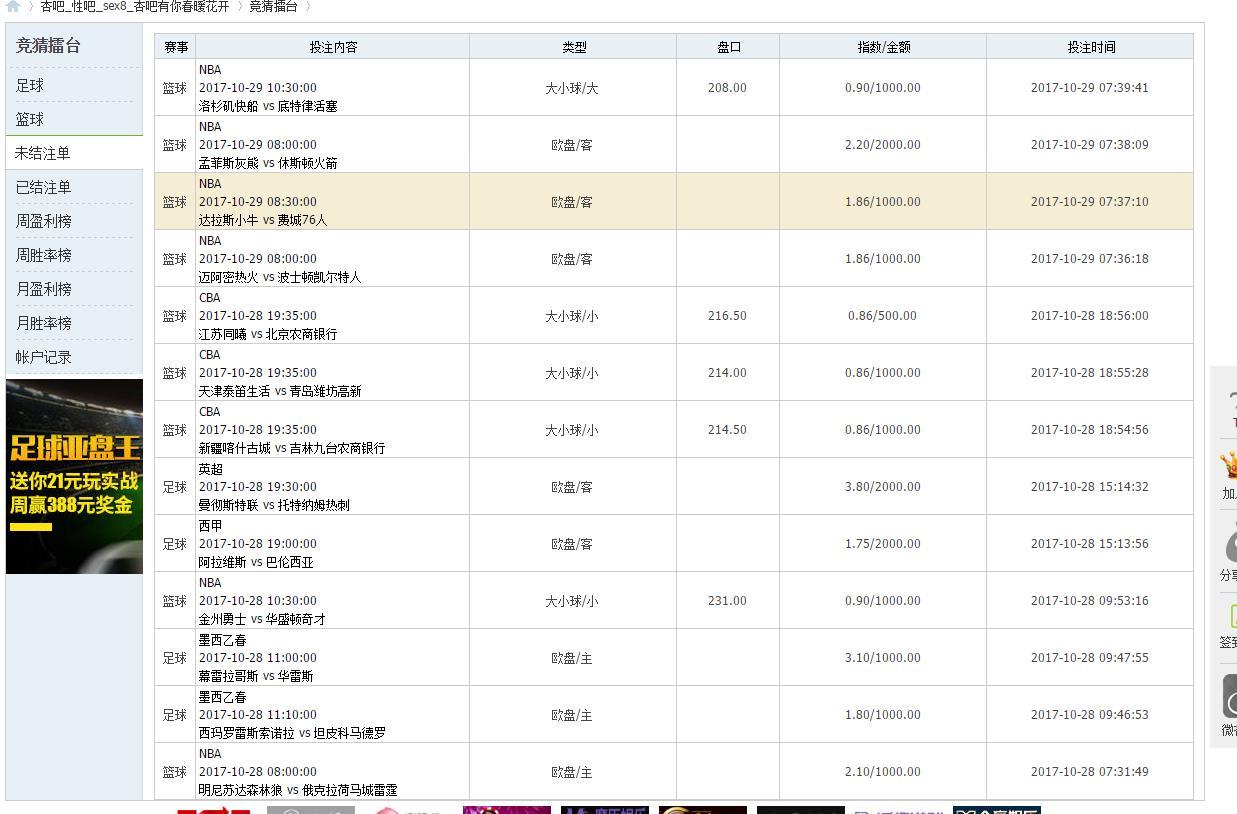Go to 已结注单 settled bets

click(x=43, y=187)
